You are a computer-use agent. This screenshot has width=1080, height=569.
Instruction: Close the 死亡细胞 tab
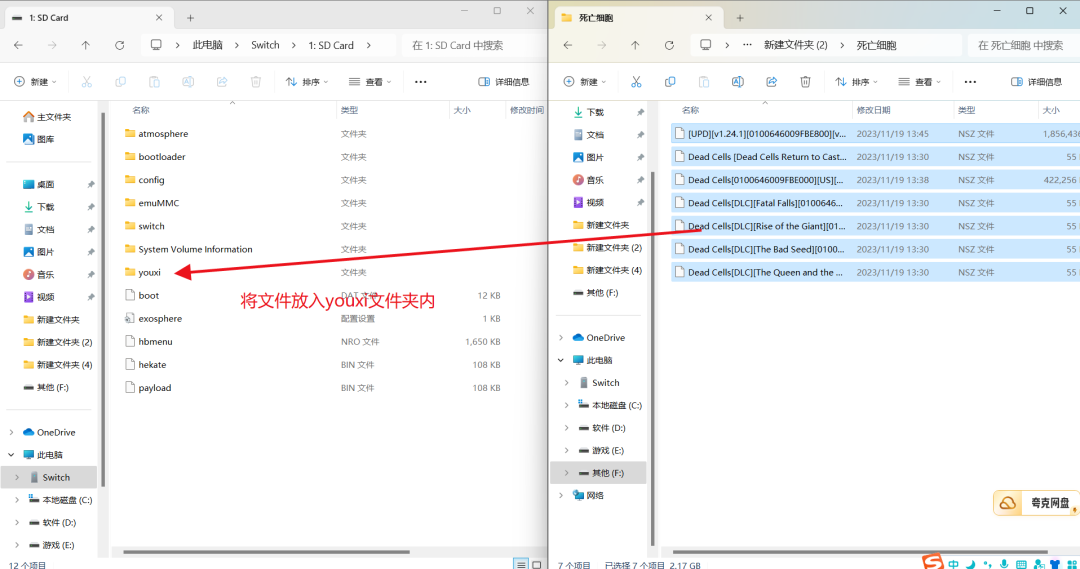(709, 18)
